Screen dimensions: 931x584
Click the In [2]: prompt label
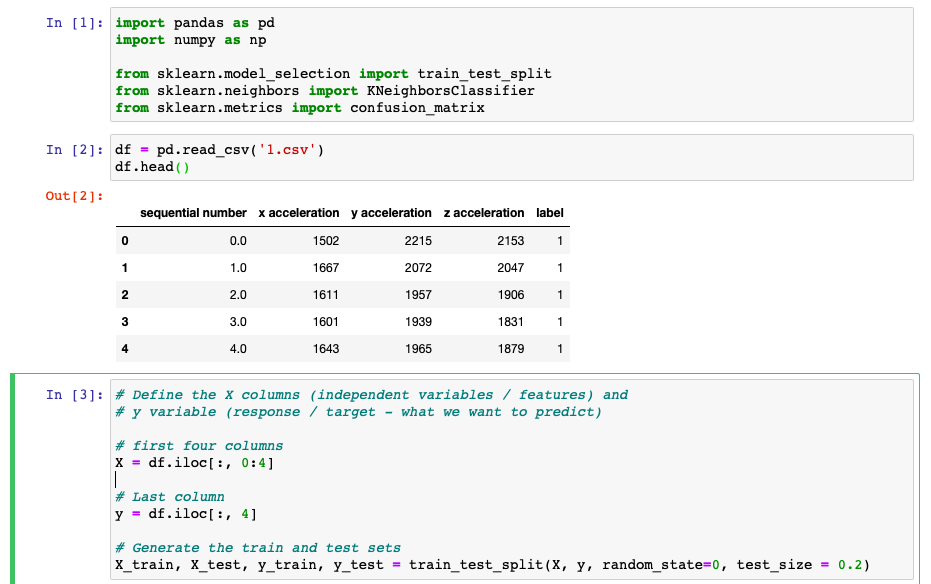(x=74, y=150)
